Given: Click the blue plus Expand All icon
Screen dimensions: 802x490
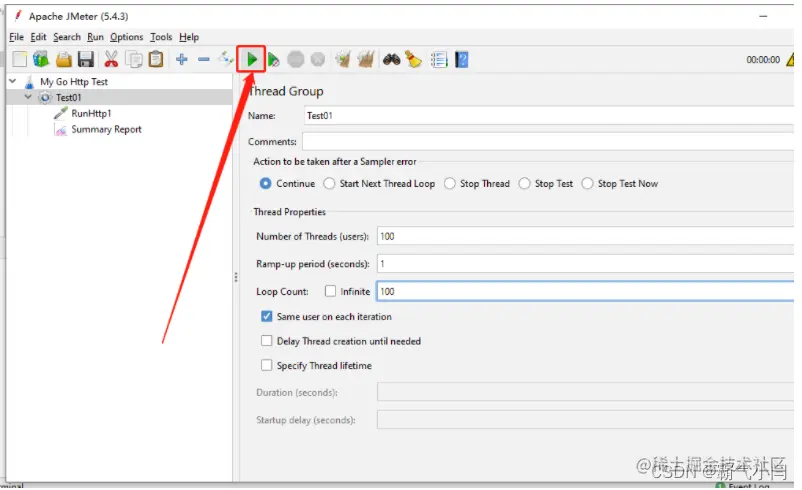Looking at the screenshot, I should pyautogui.click(x=182, y=60).
